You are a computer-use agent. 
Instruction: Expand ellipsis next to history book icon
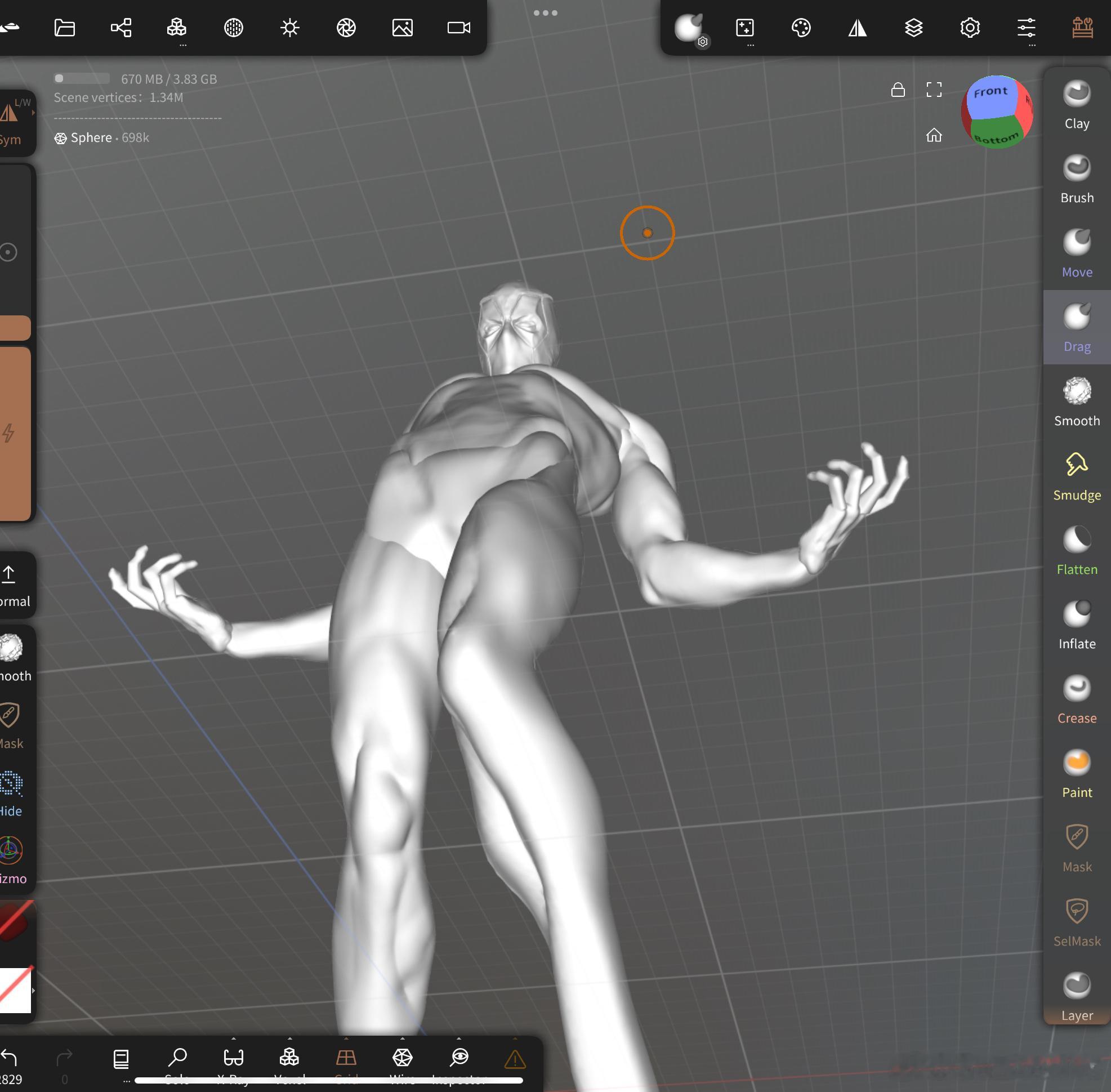pos(126,1081)
